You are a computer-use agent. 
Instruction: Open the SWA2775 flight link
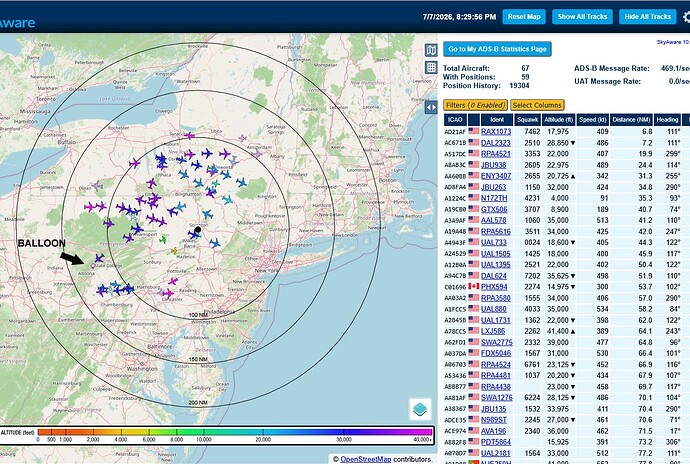496,342
